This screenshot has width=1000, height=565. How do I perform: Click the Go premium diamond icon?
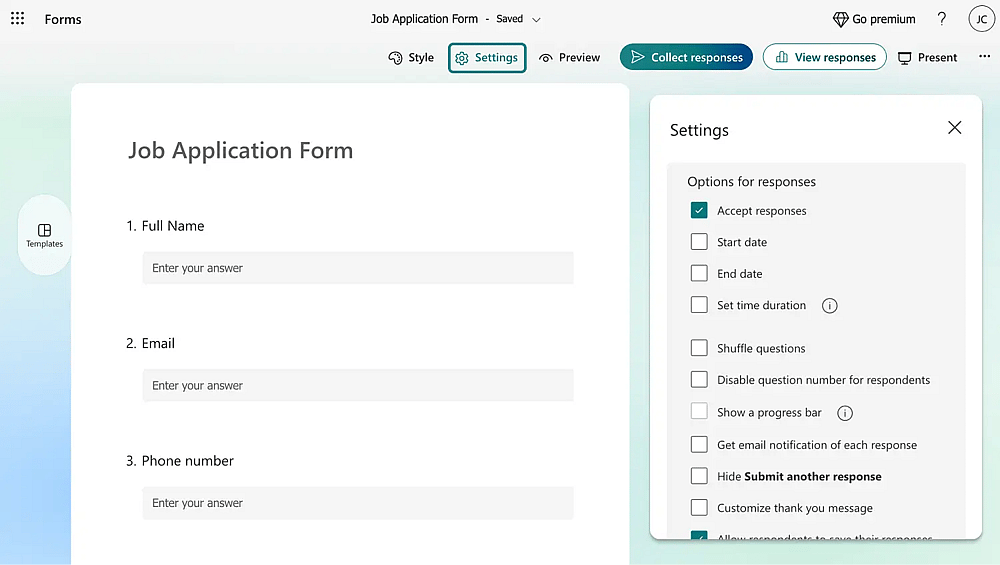[841, 19]
